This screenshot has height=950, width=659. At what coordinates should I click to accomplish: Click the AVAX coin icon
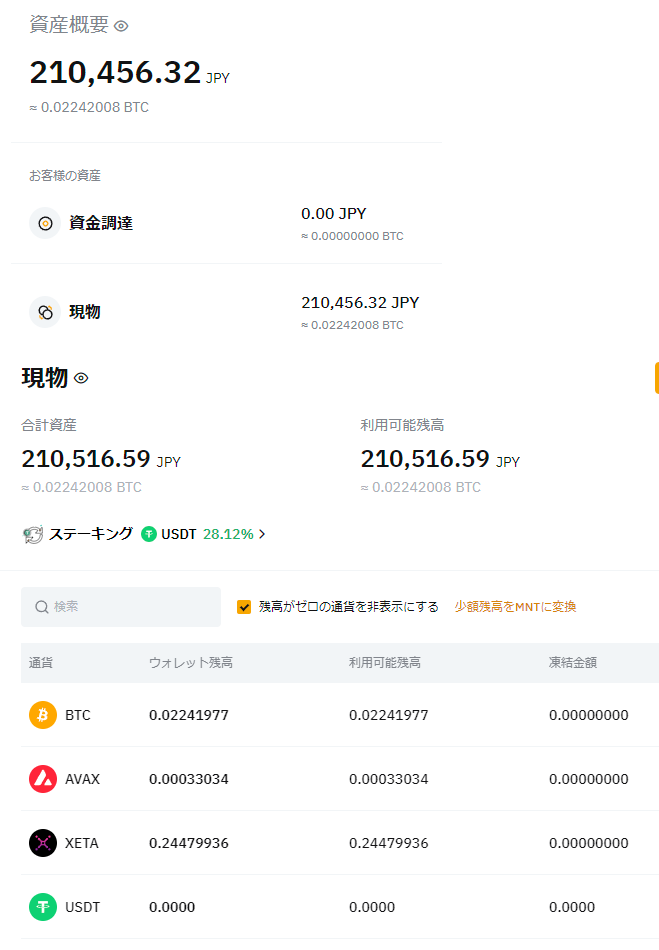click(x=43, y=779)
